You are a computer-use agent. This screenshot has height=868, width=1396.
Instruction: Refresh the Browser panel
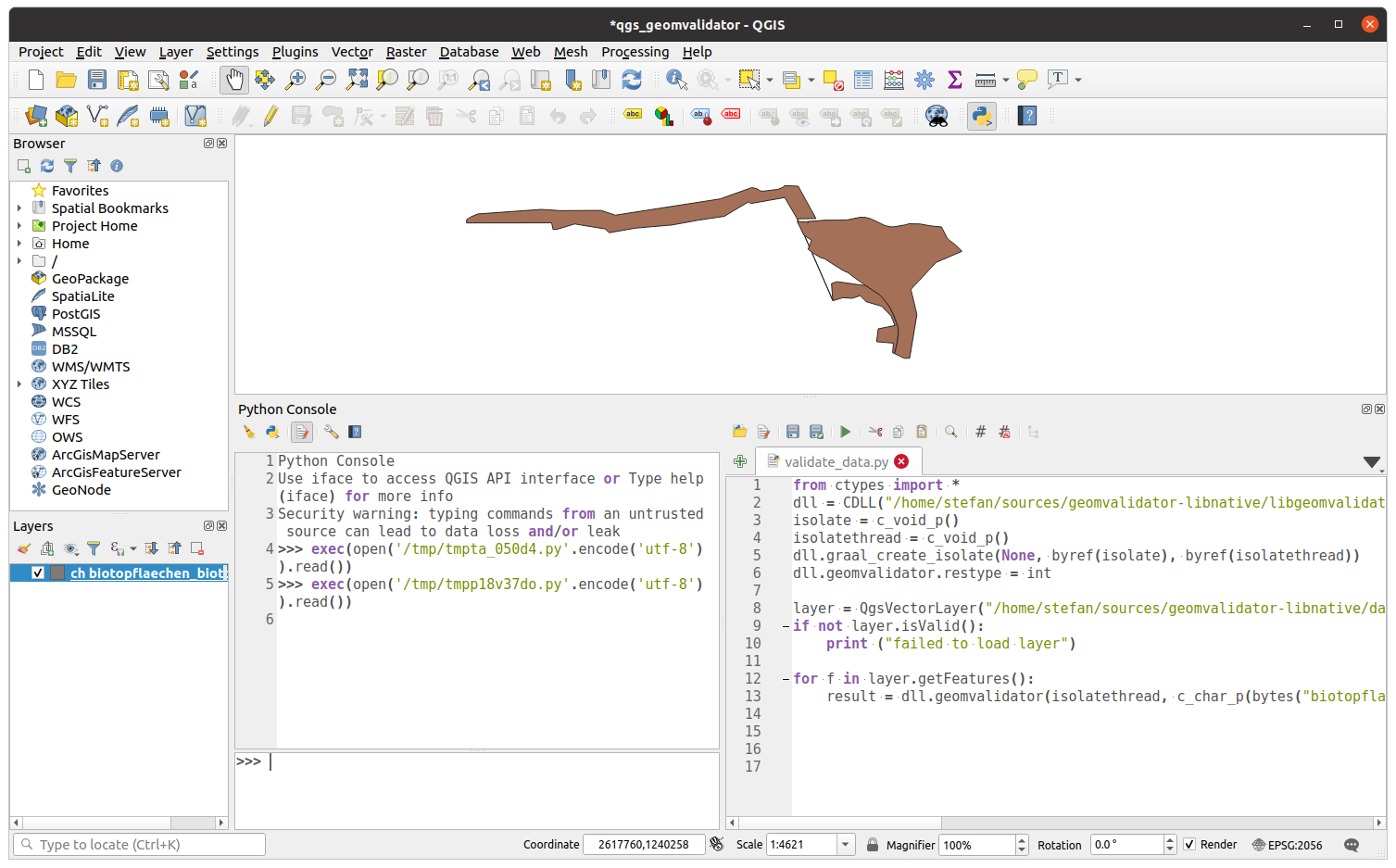click(x=47, y=166)
